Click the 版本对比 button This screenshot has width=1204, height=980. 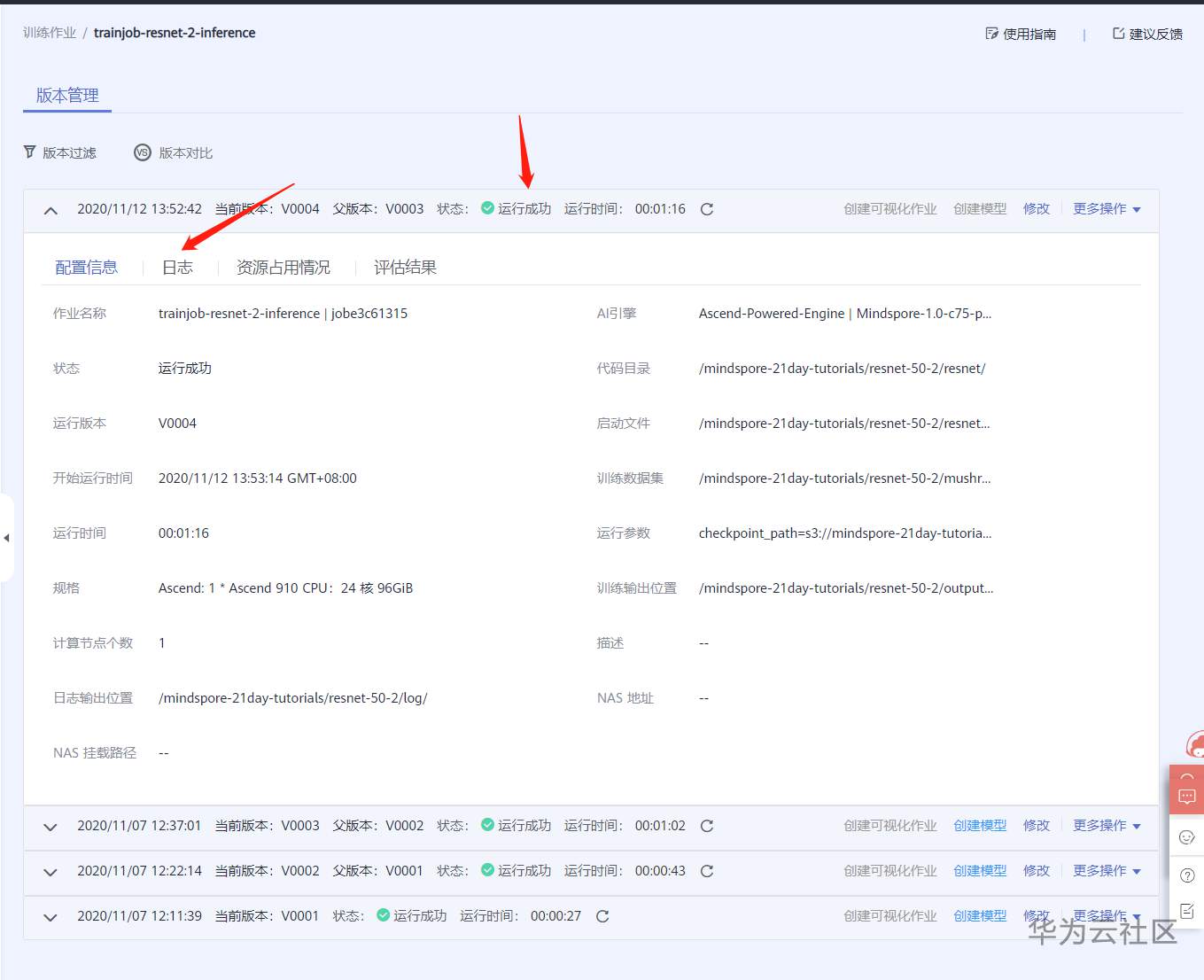tap(174, 152)
